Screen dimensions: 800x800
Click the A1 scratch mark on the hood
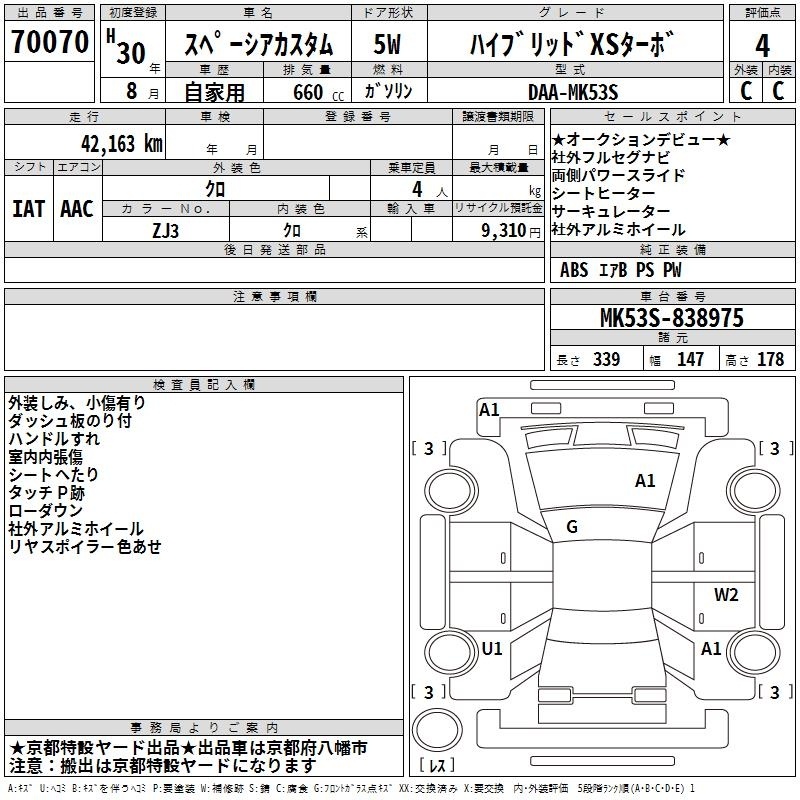645,481
